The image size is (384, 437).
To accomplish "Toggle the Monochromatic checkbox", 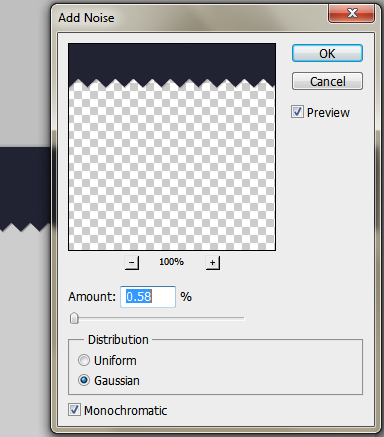I will point(74,410).
